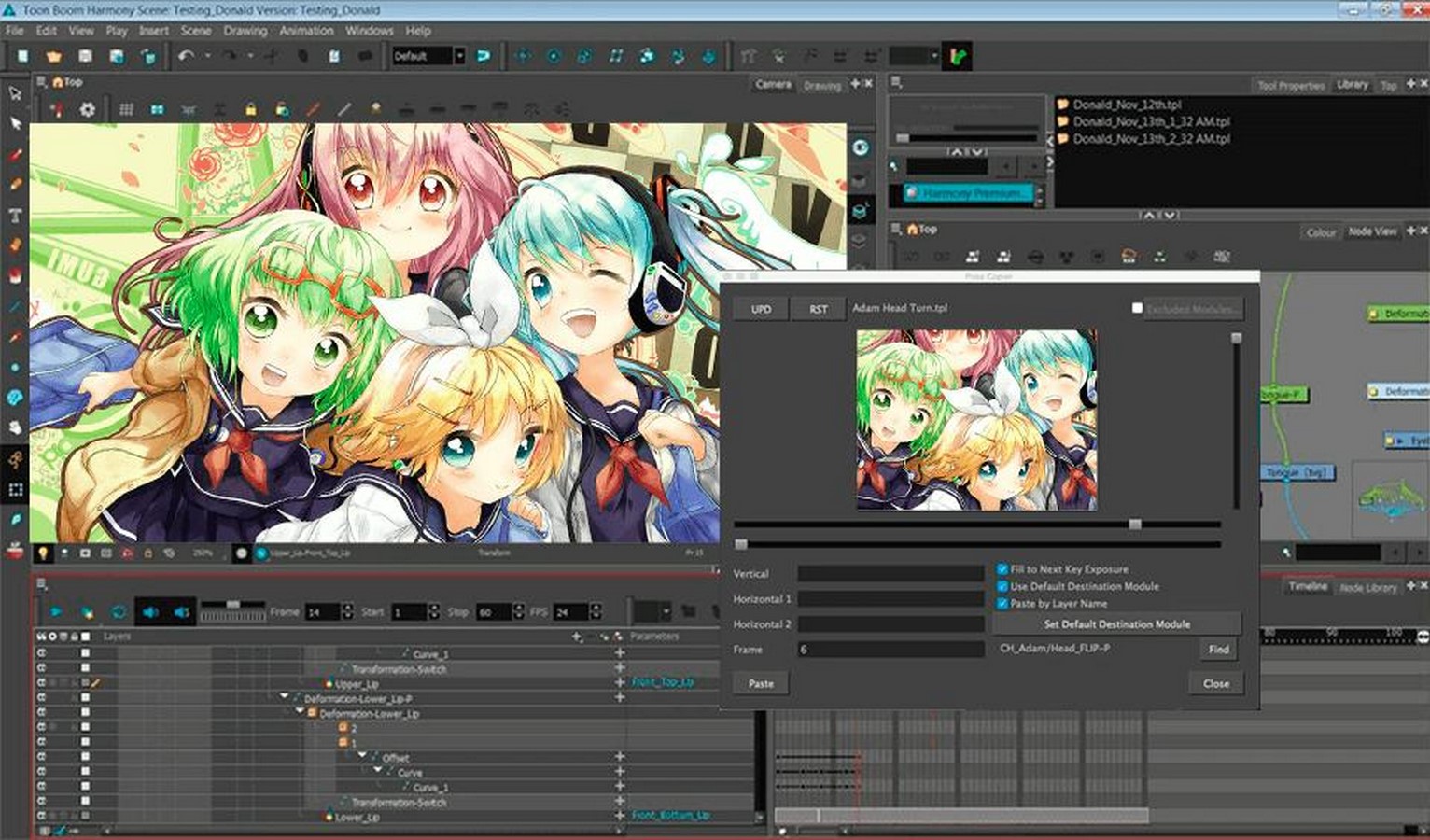
Task: Click the Open Scene folder icon
Action: point(53,56)
